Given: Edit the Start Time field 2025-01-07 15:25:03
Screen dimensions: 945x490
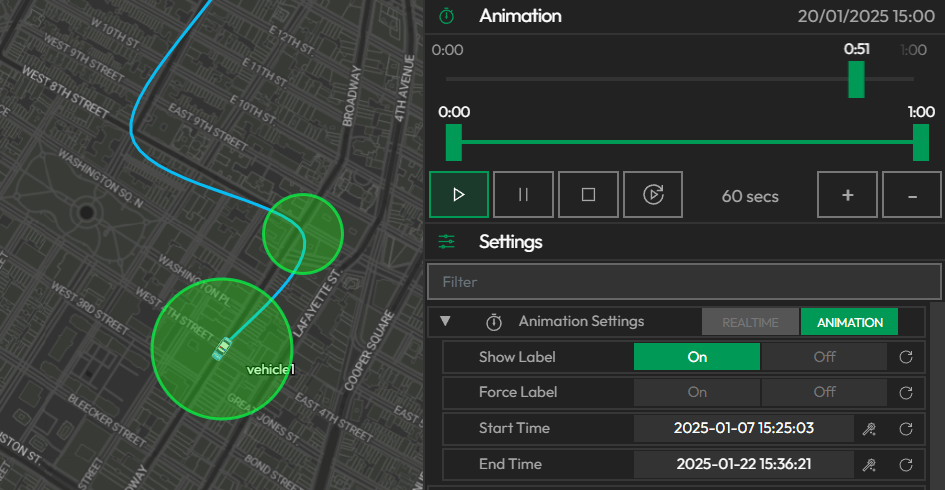Looking at the screenshot, I should pyautogui.click(x=744, y=428).
